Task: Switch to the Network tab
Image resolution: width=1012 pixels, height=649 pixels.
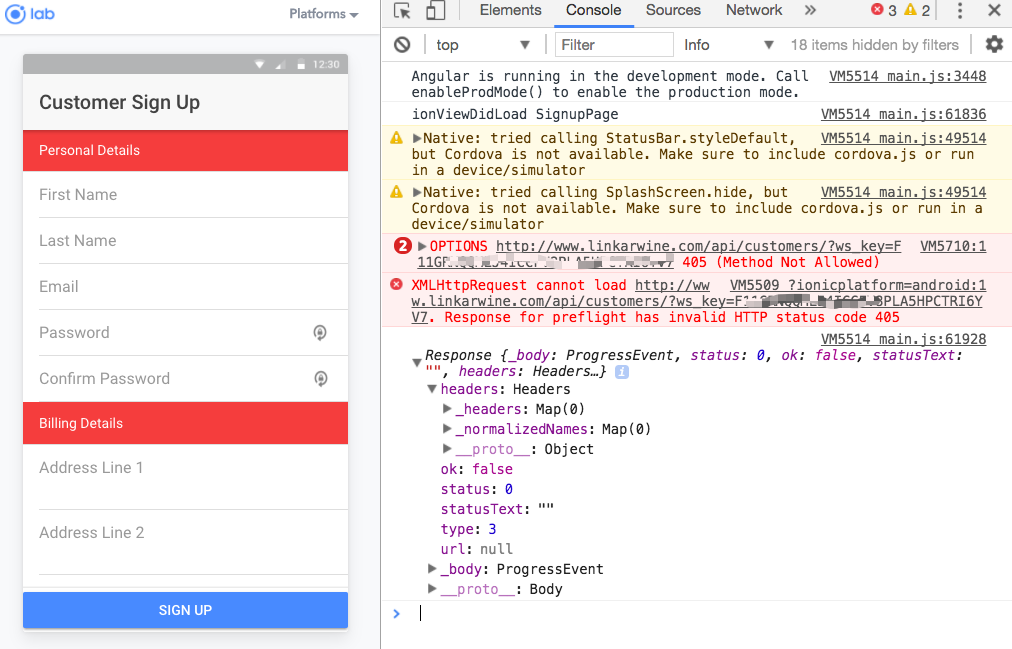Action: click(754, 11)
